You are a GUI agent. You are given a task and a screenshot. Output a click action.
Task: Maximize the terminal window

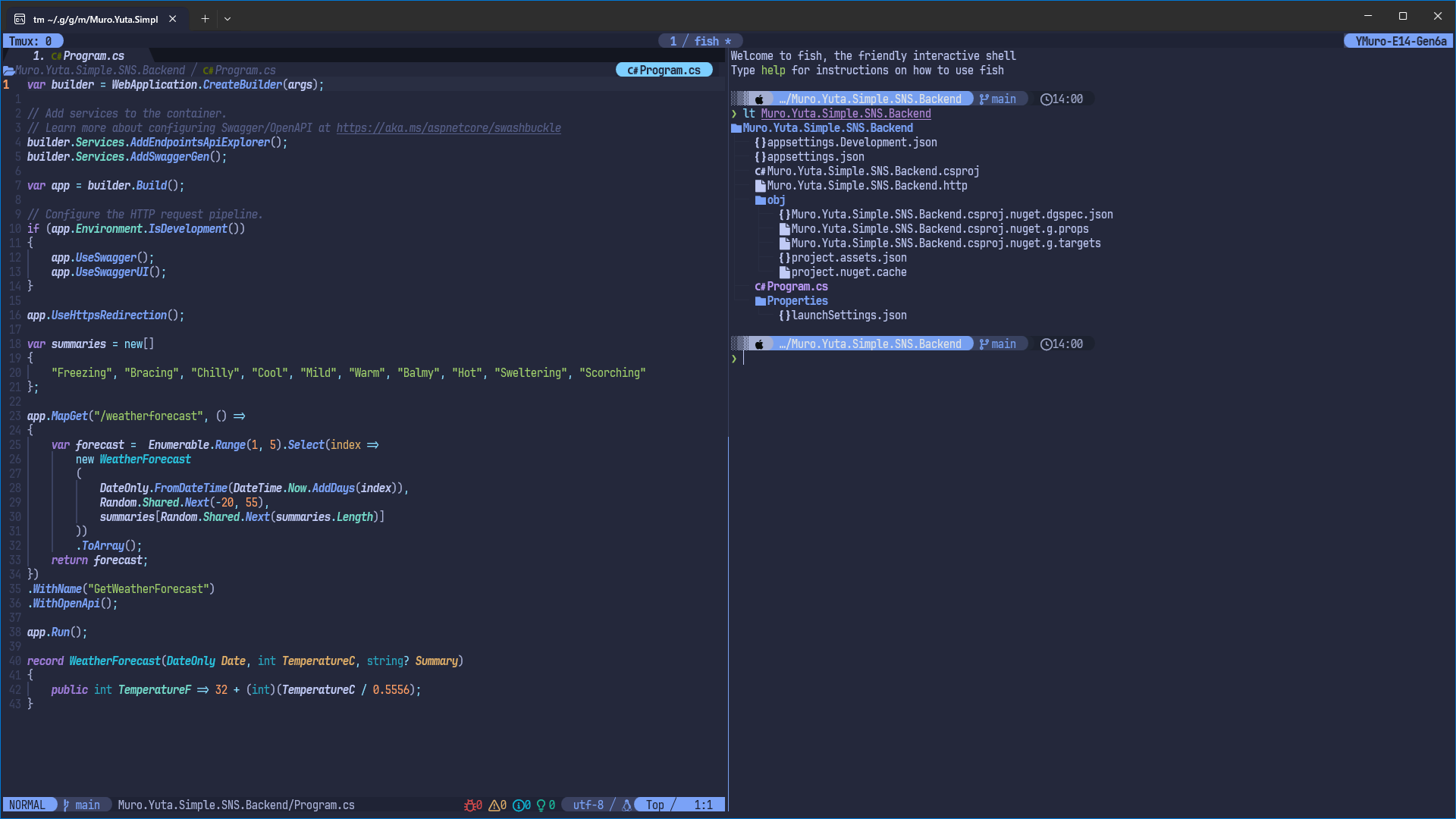click(1403, 16)
